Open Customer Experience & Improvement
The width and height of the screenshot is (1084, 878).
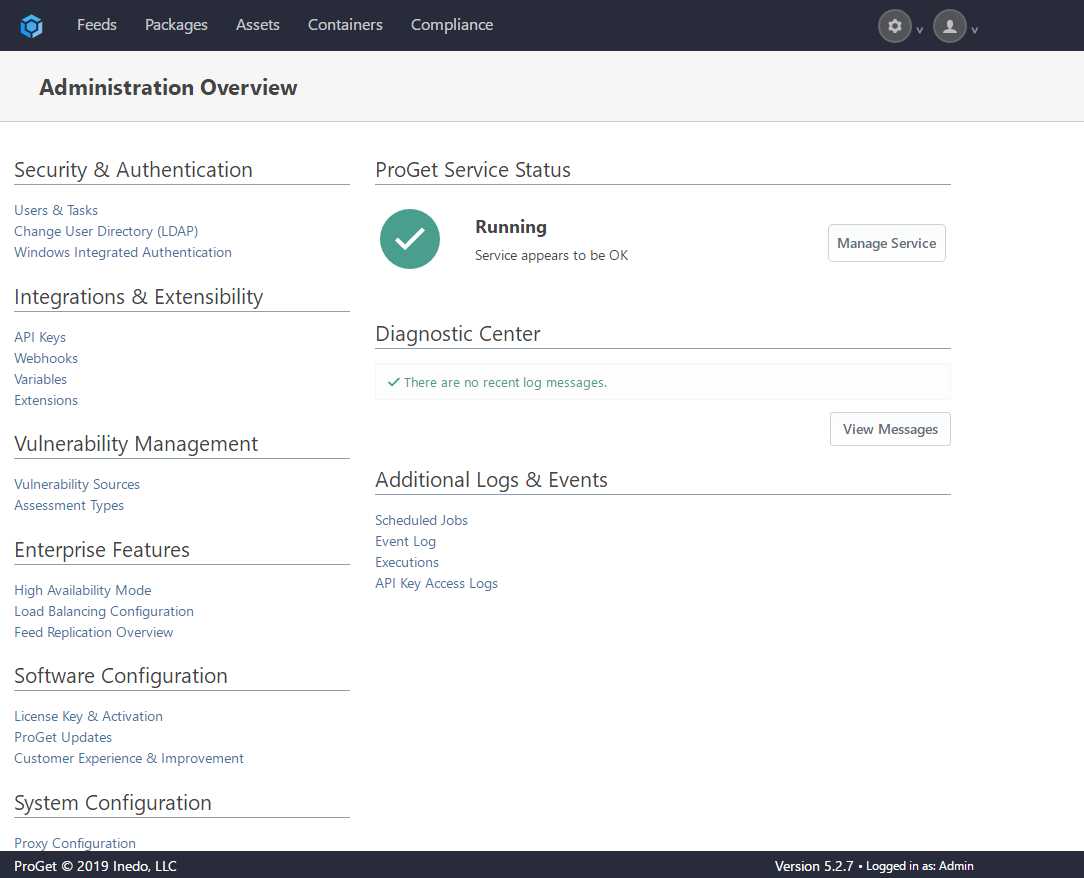(129, 758)
